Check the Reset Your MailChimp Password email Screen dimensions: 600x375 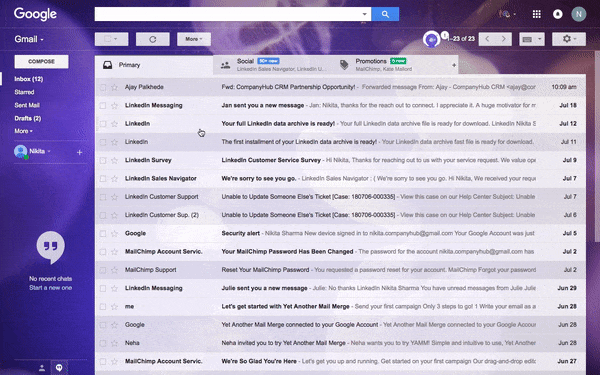(103, 270)
